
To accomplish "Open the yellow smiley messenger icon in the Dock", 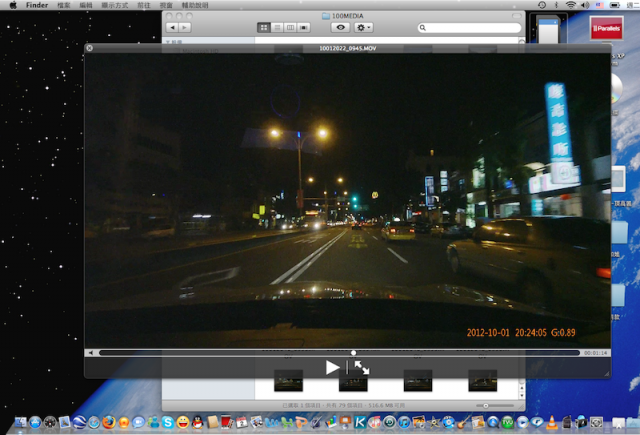I will point(183,422).
